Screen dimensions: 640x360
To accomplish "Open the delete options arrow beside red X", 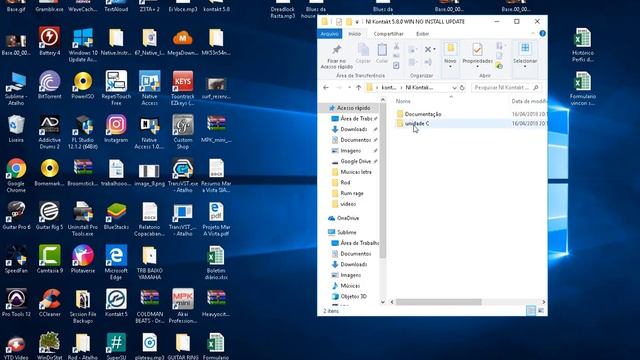I will tap(434, 49).
